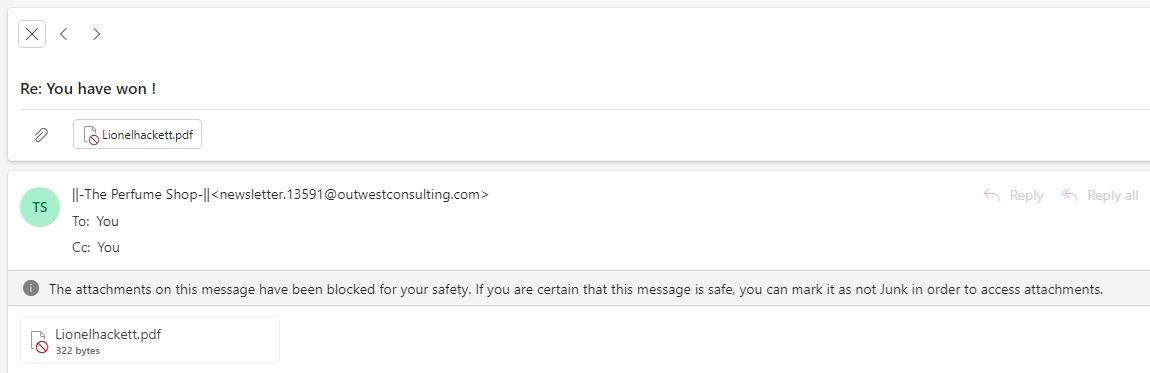Screen dimensions: 1150x373
Task: Click the subject line Re: You have won !
Action: point(88,89)
